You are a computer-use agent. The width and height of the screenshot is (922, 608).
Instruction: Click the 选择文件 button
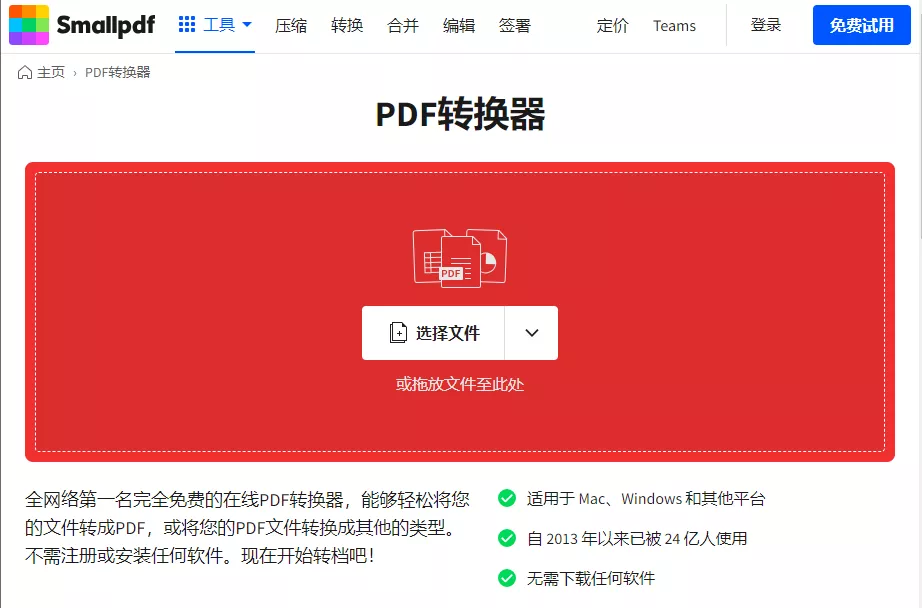pyautogui.click(x=433, y=333)
